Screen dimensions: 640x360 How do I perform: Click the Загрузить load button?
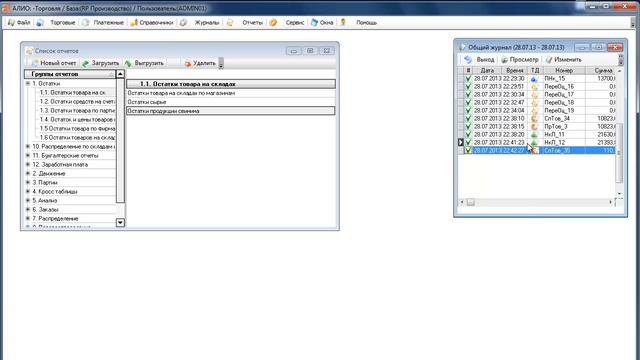tap(100, 63)
